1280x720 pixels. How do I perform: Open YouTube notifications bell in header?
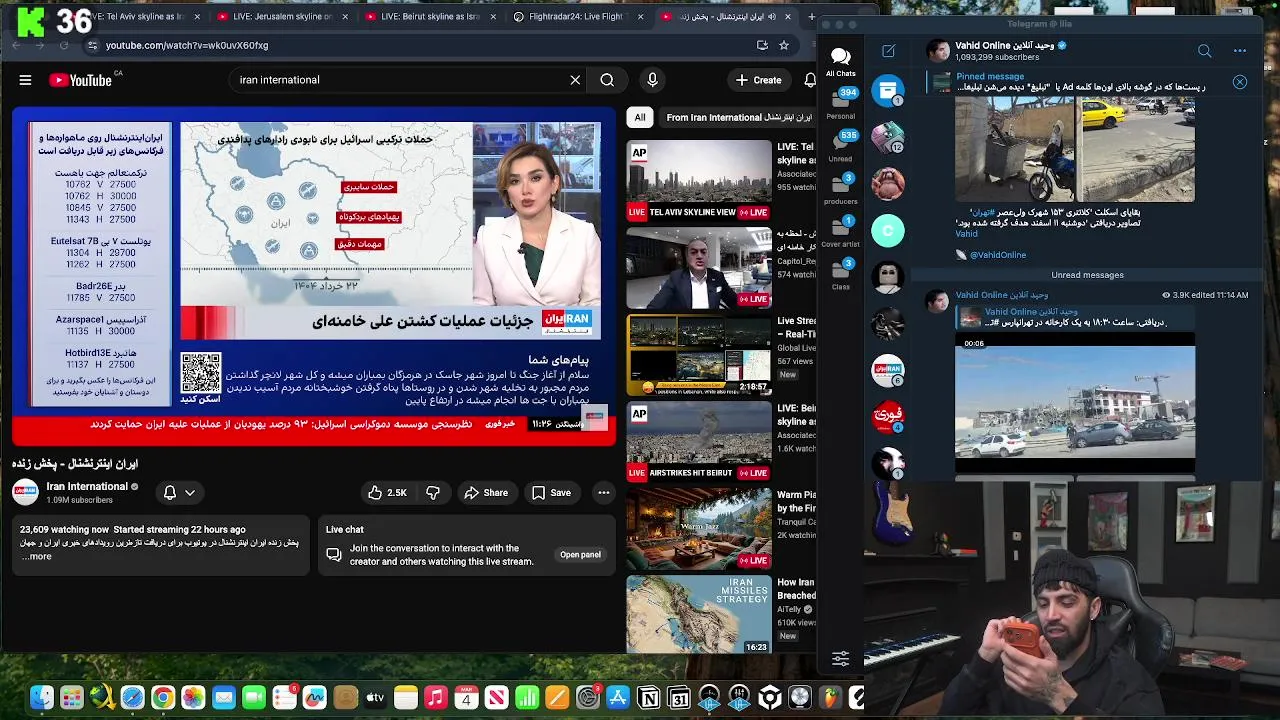point(810,80)
